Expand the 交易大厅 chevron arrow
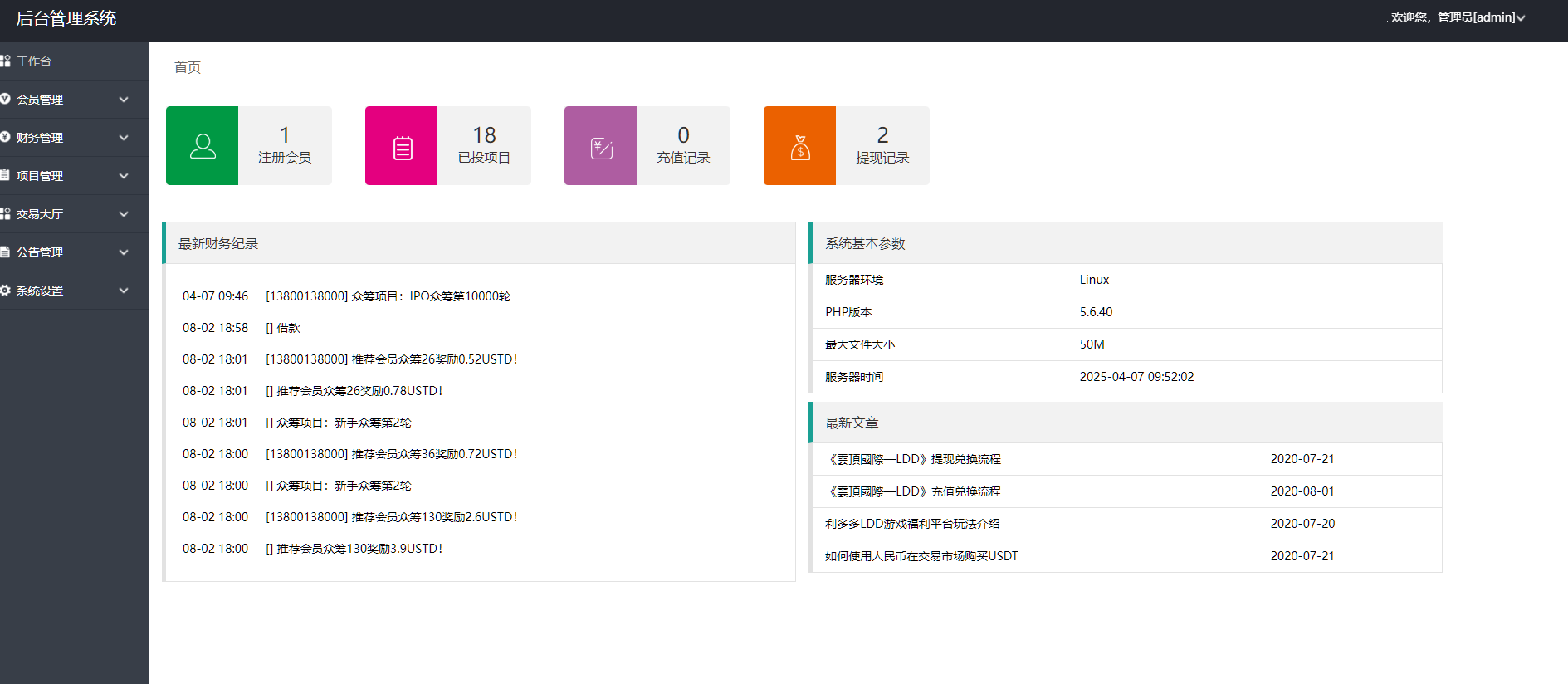The width and height of the screenshot is (1568, 684). tap(124, 214)
